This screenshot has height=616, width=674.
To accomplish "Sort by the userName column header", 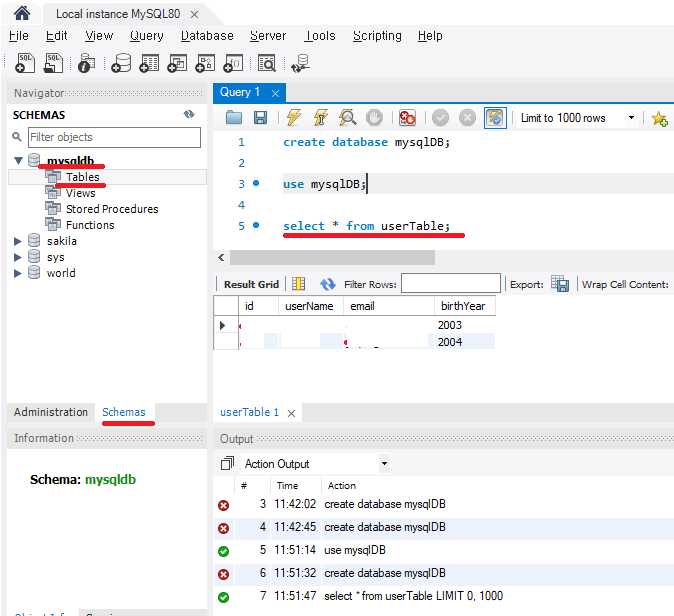I will coord(311,306).
